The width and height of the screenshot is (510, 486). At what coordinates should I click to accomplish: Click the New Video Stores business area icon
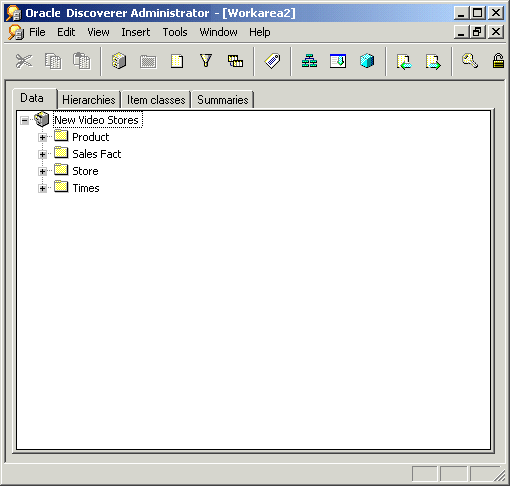(x=42, y=119)
